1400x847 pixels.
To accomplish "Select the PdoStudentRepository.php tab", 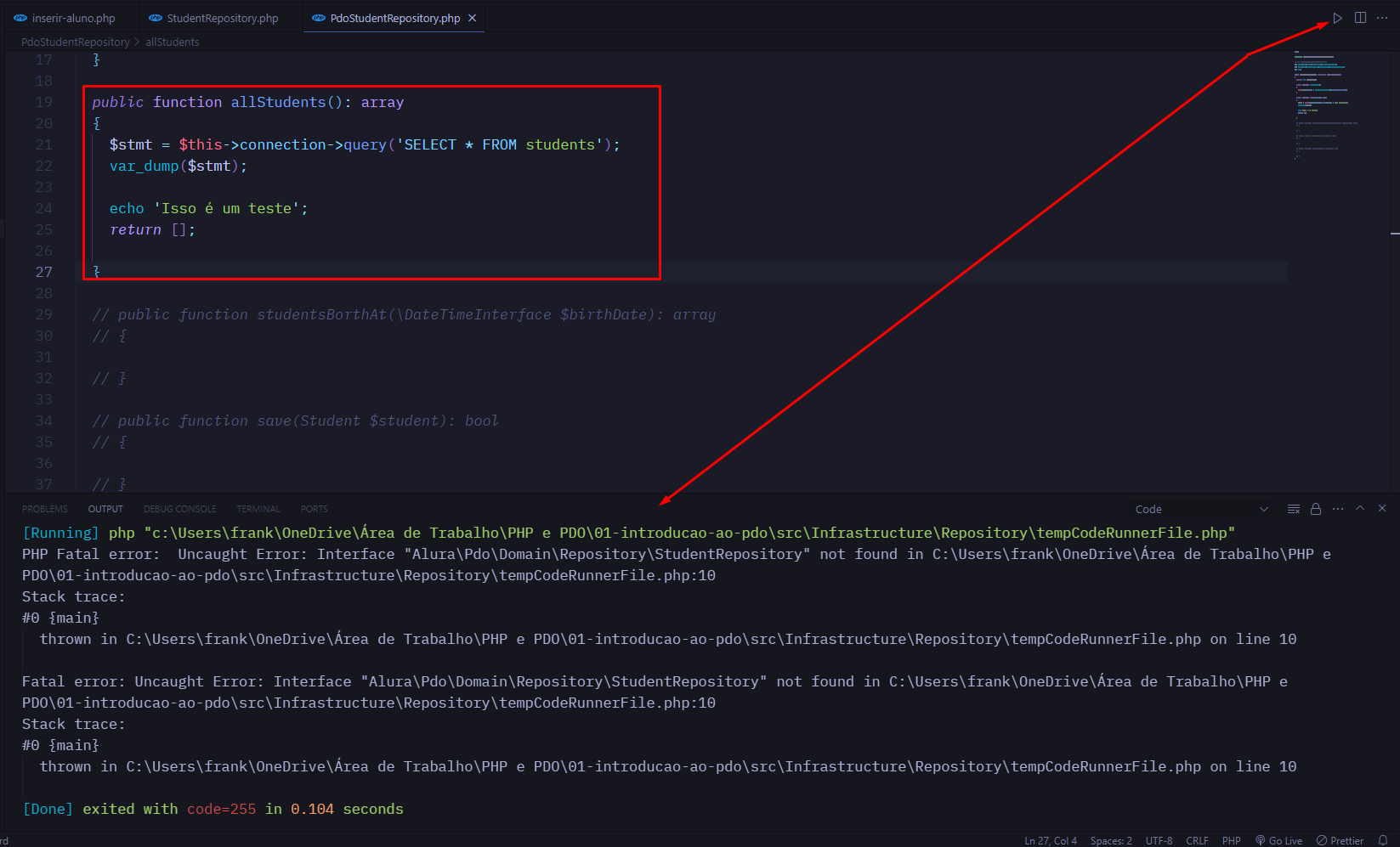I will click(394, 18).
